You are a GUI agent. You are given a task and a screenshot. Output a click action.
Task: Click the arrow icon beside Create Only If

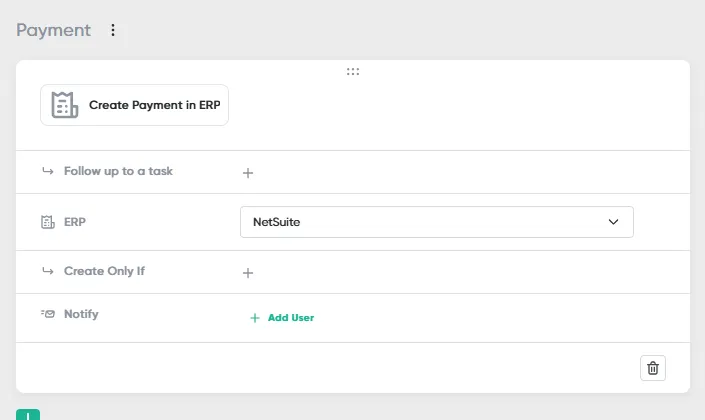coord(48,271)
